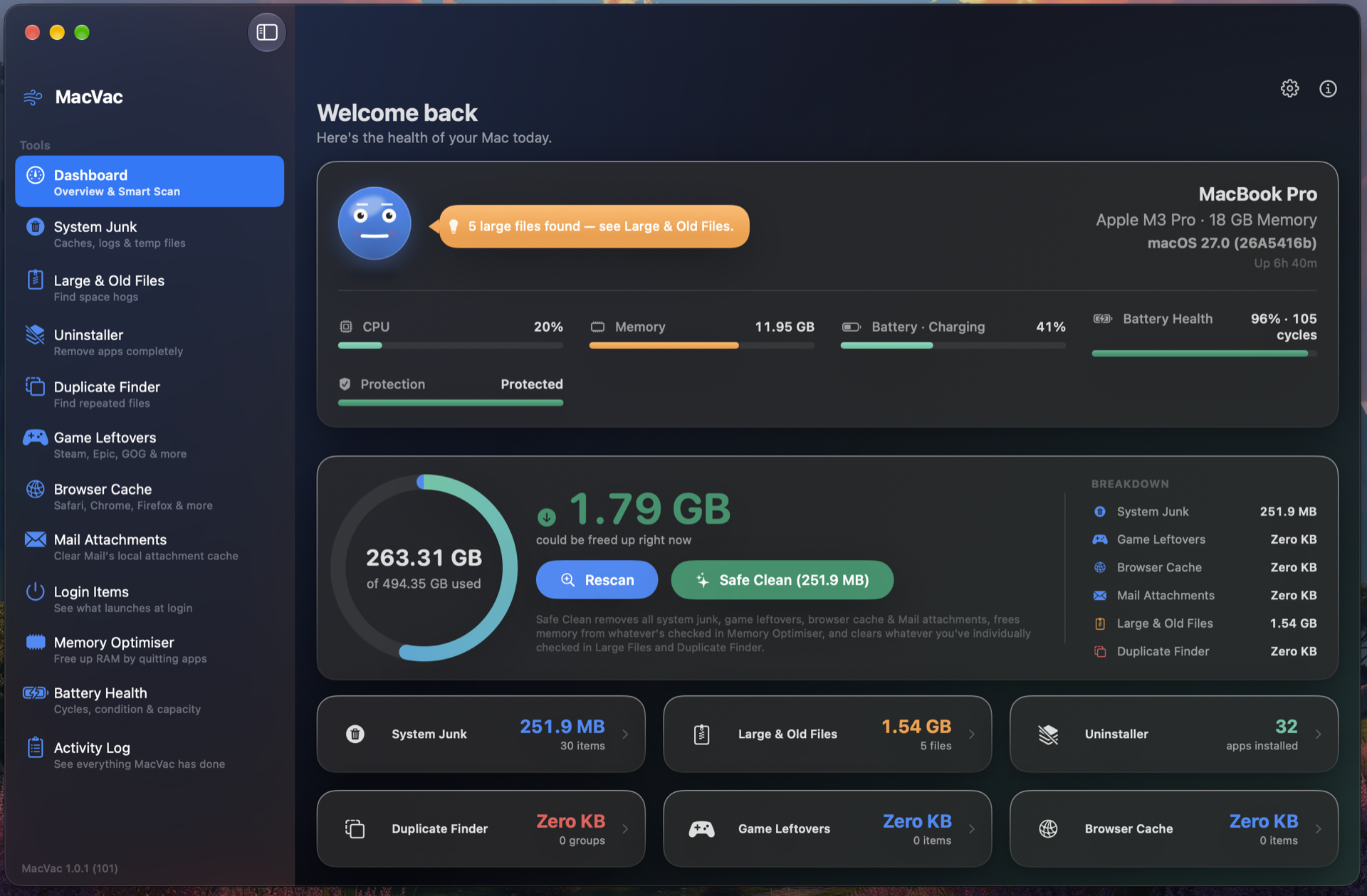The image size is (1367, 896).
Task: Click '1.54 GB' in Breakdown Large & Old Files row
Action: coord(1293,623)
